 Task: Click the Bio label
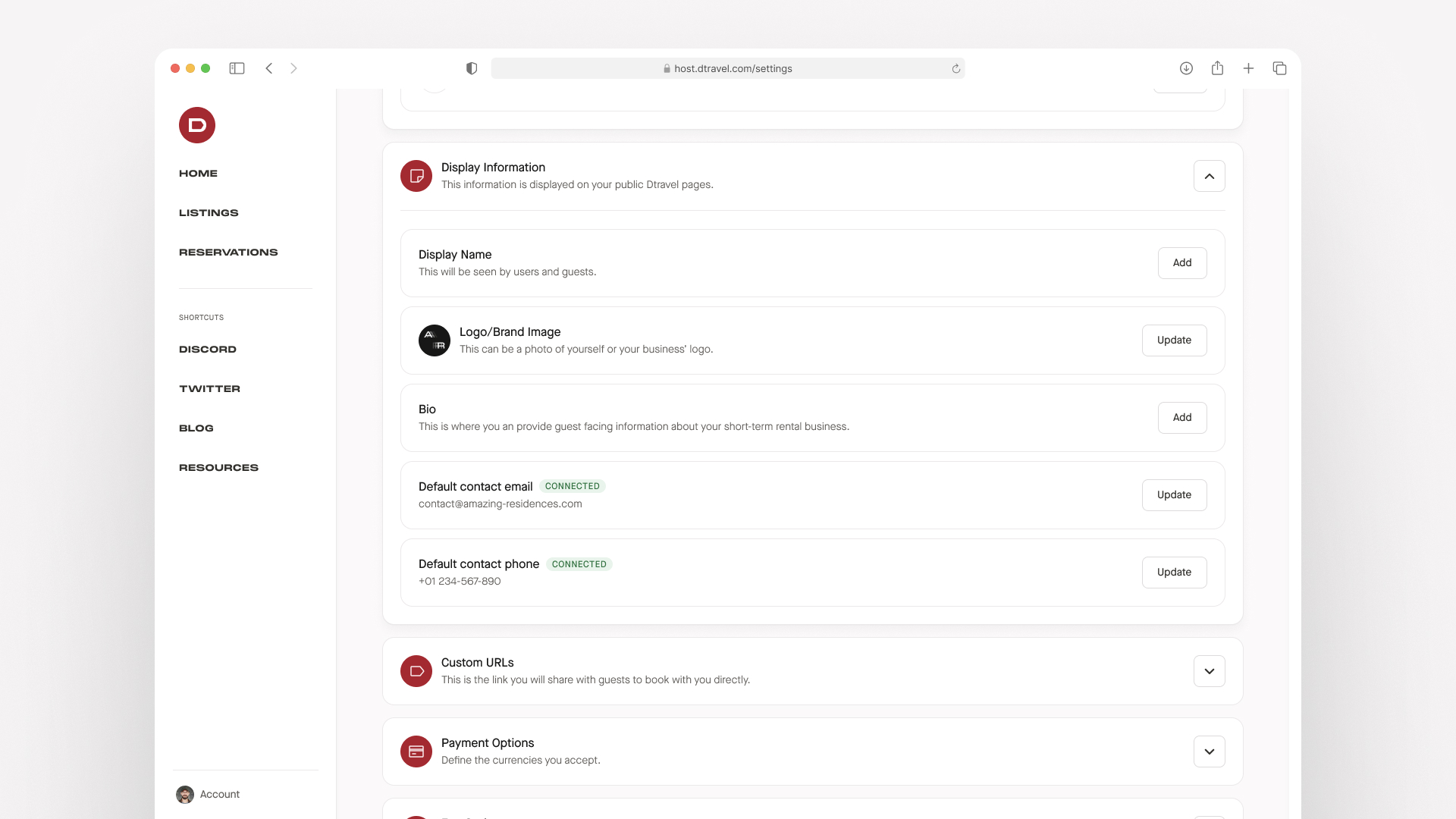click(x=427, y=409)
